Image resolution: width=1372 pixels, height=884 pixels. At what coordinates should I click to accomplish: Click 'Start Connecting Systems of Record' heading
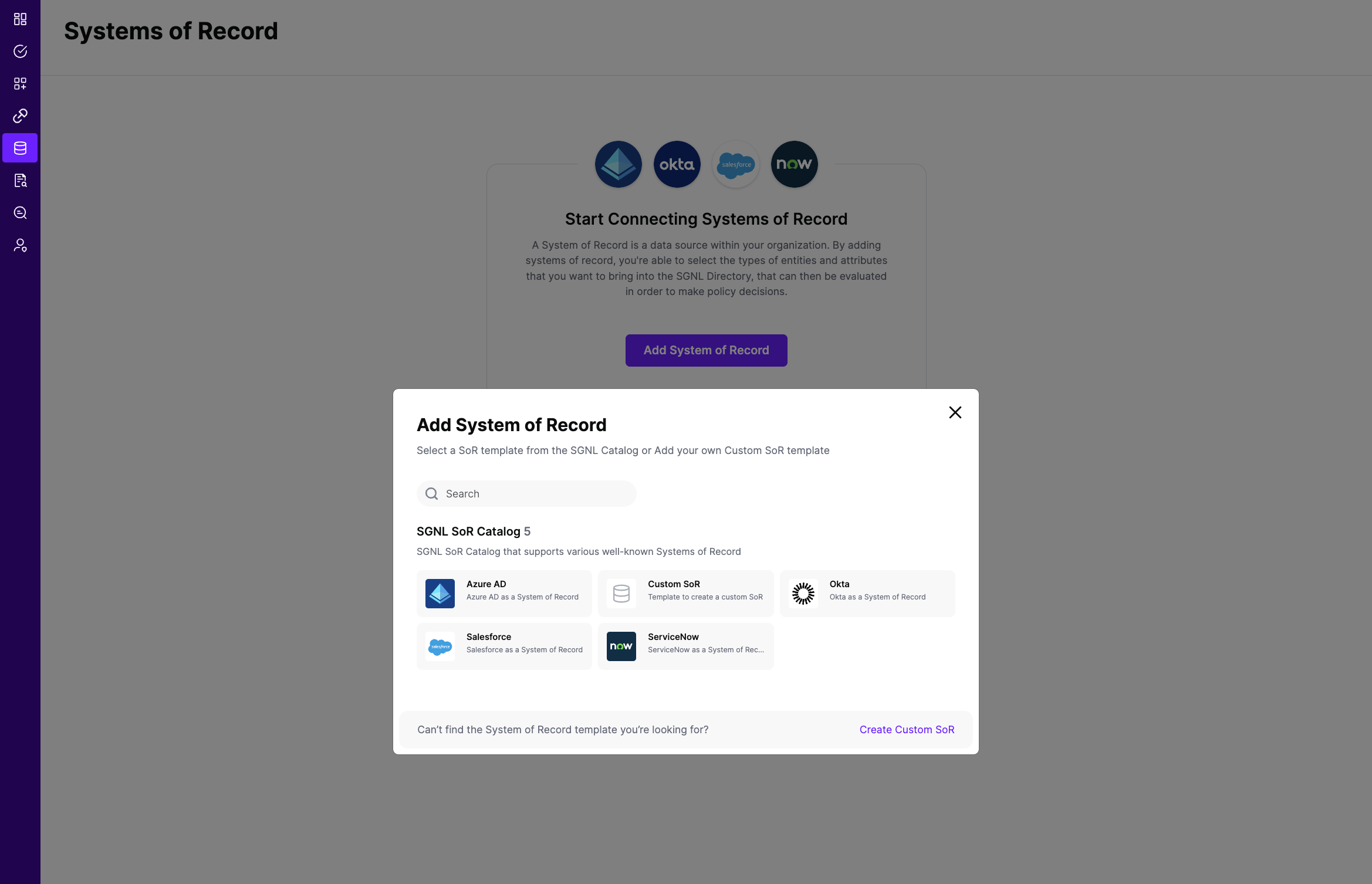(x=706, y=219)
